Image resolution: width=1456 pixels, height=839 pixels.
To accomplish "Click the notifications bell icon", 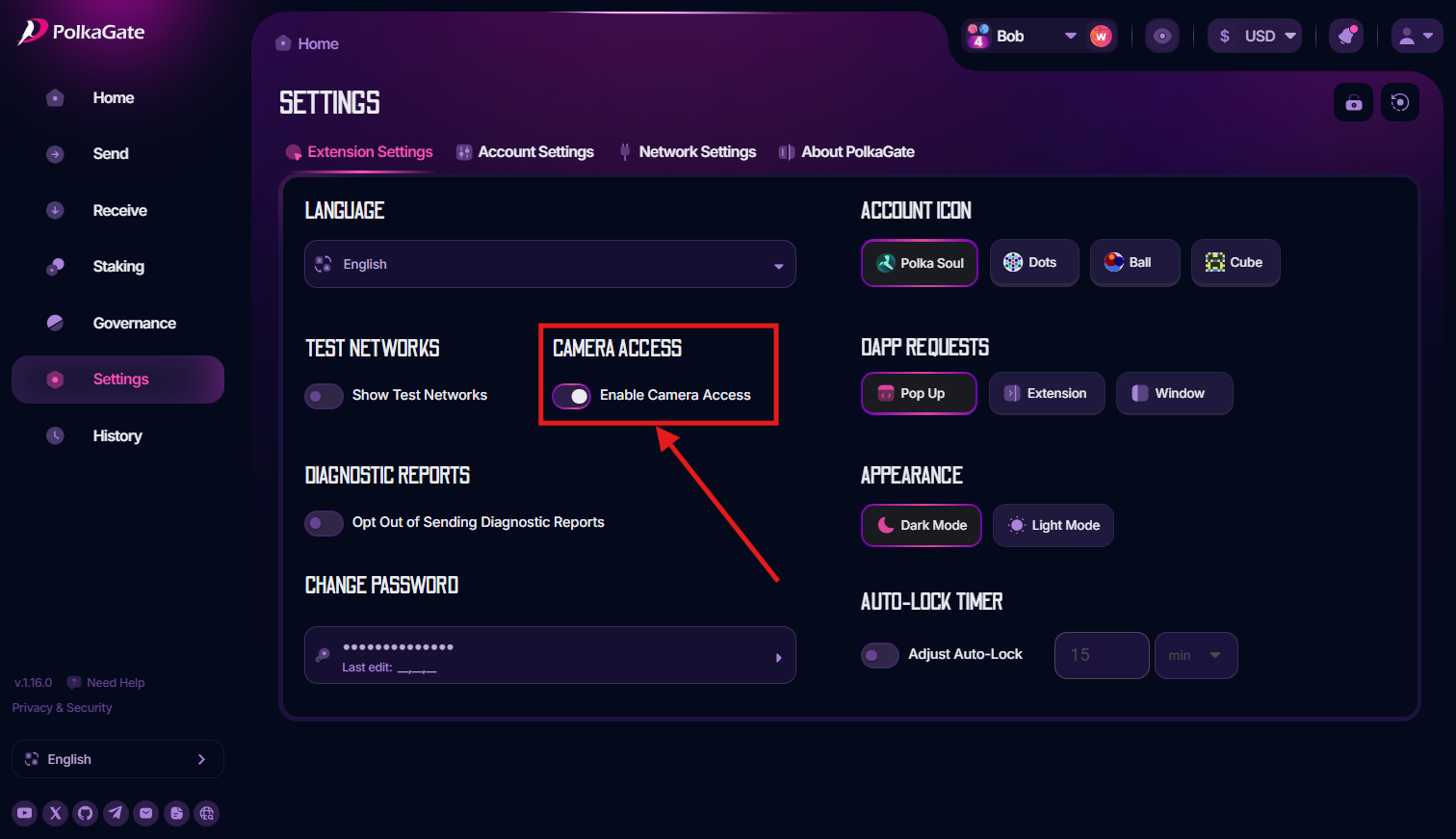I will pos(1346,37).
